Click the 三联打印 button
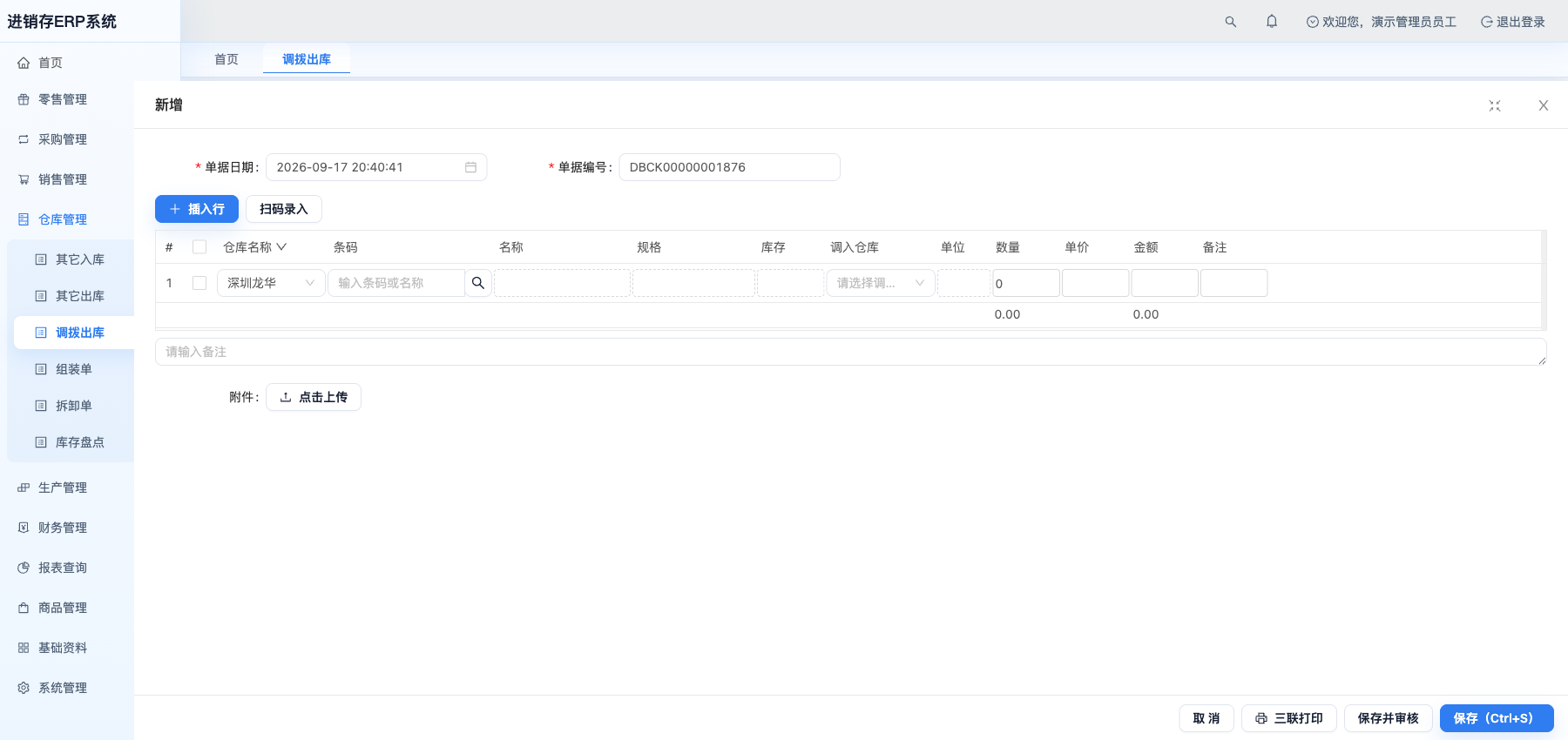 1289,718
